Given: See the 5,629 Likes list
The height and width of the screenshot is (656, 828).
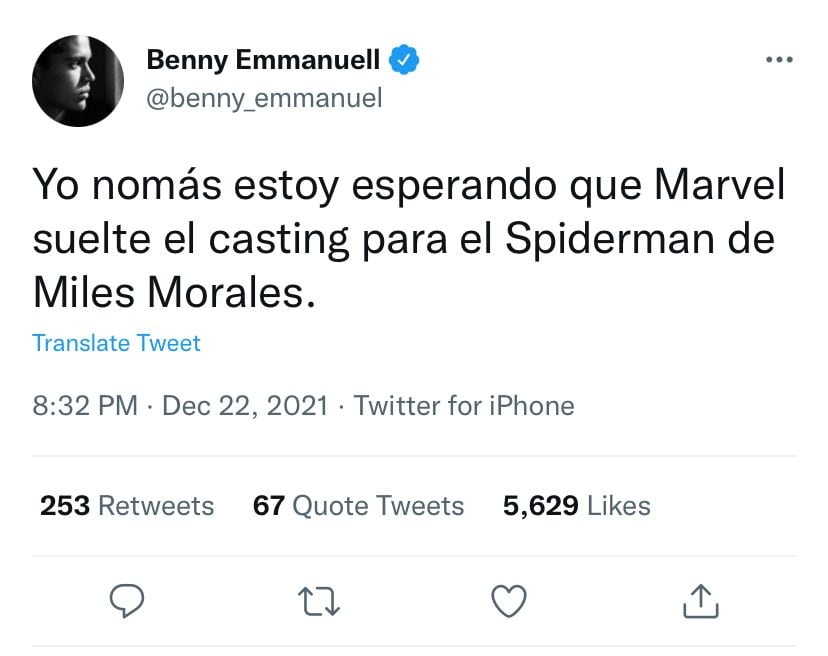Looking at the screenshot, I should (x=577, y=506).
